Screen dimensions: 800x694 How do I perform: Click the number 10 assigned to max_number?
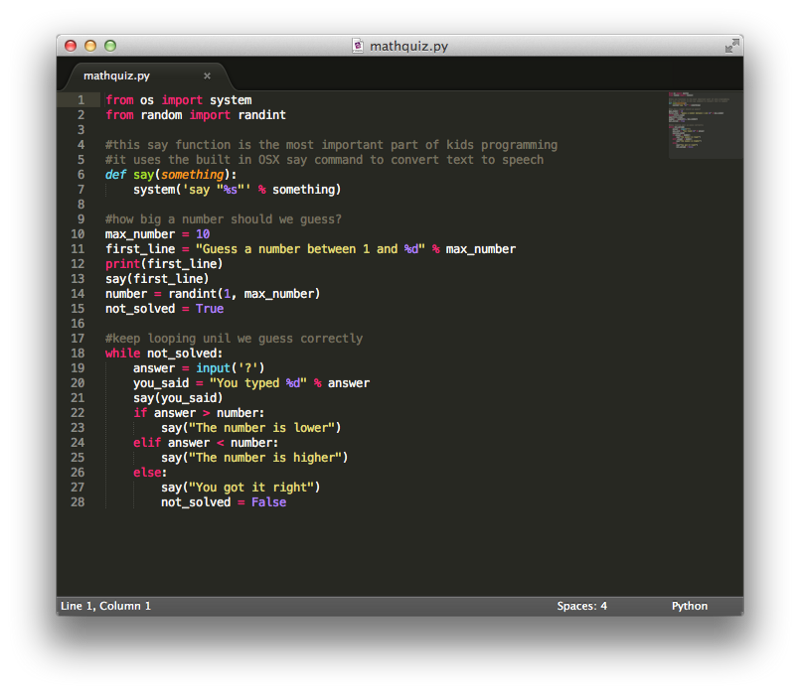(203, 234)
